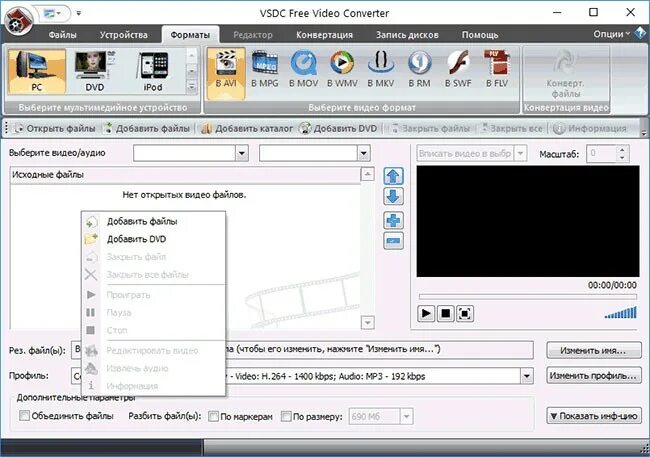Choose the В MPG video format
Screen dimensions: 650x457
[x=264, y=70]
